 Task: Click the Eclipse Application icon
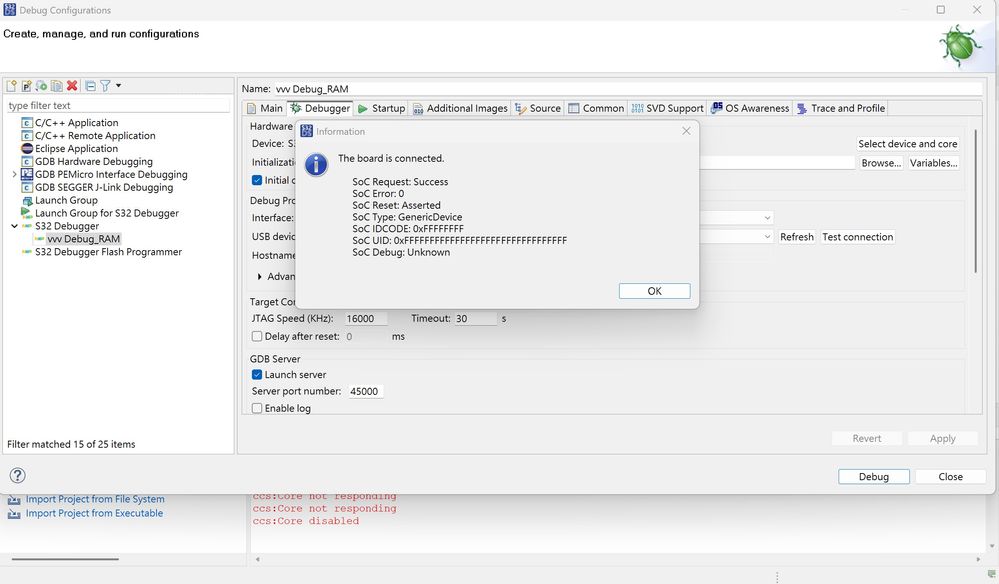(x=27, y=148)
